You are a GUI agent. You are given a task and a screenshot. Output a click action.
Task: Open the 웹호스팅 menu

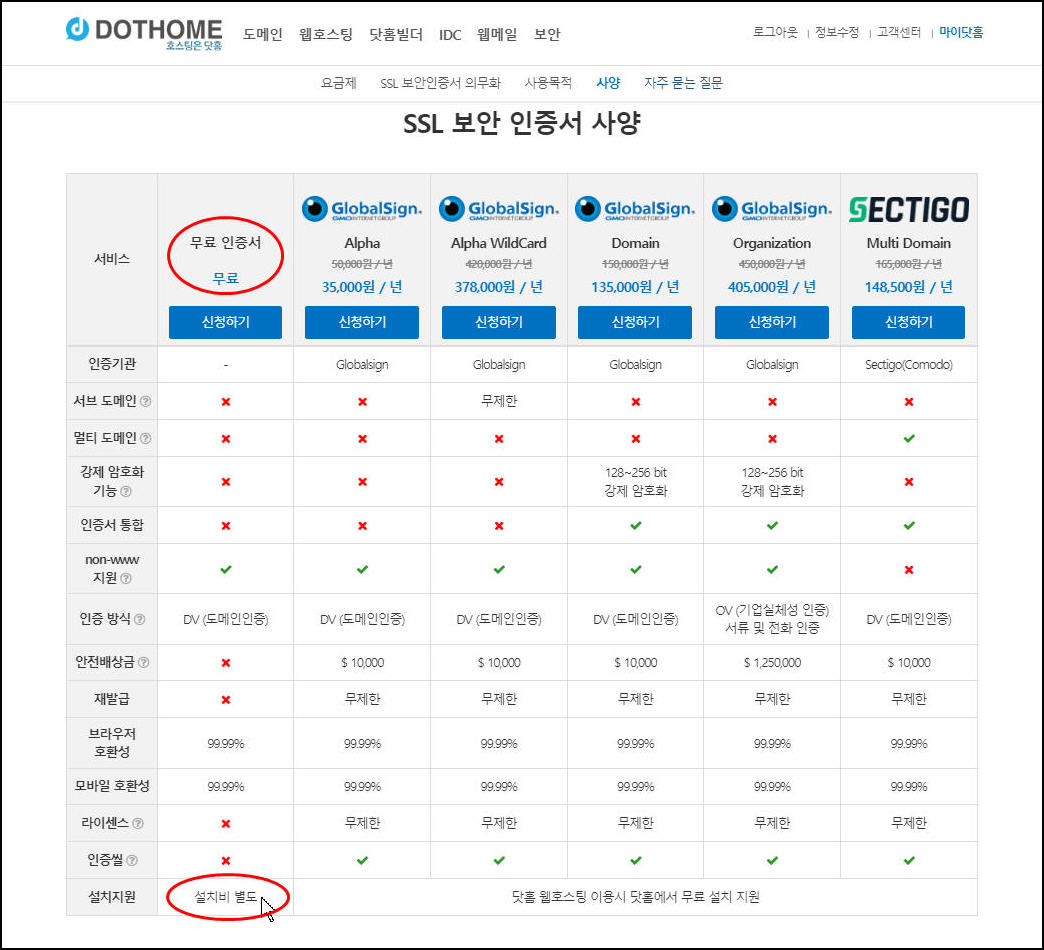326,34
